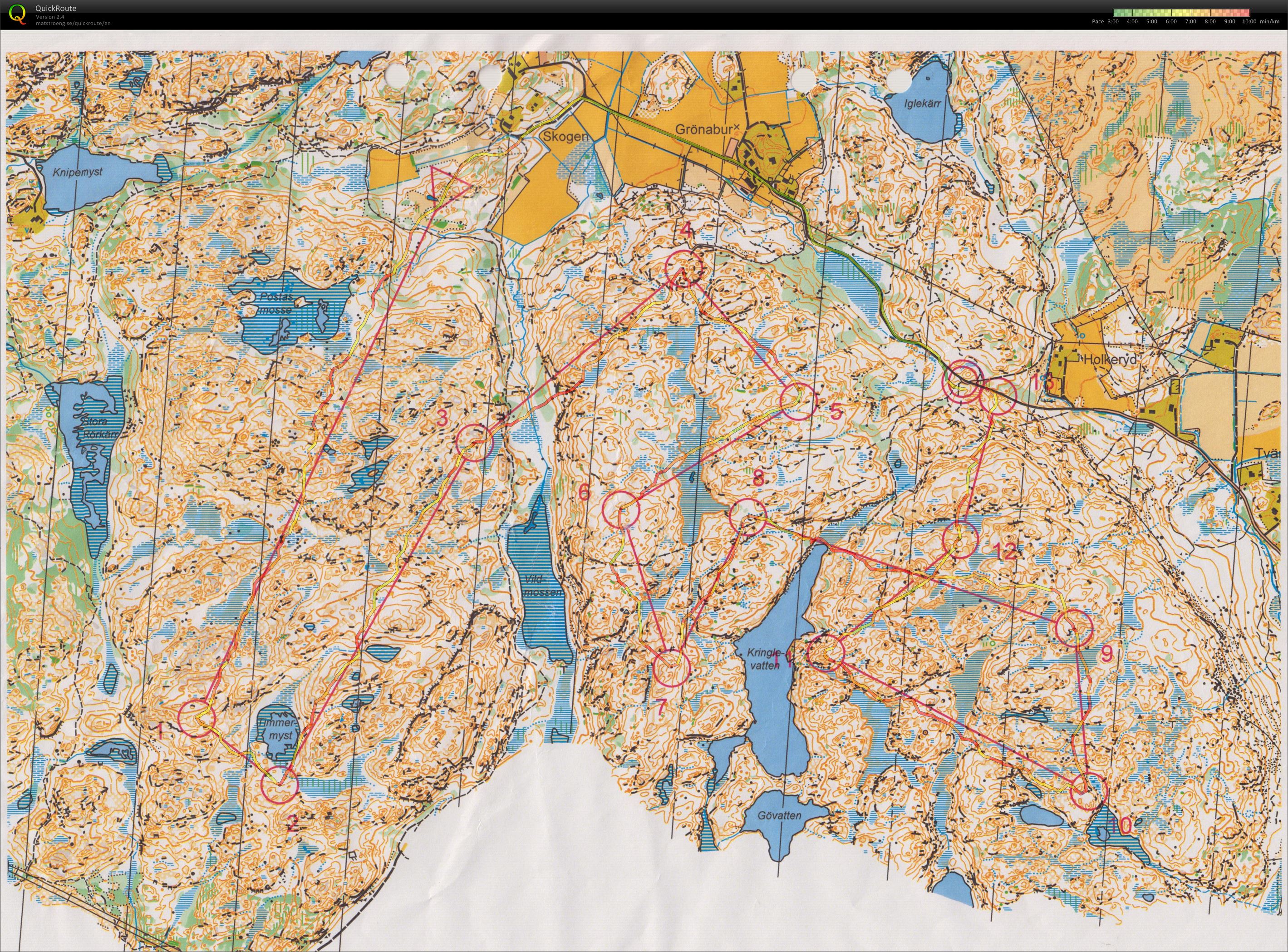Screen dimensions: 1288x952
Task: Click the QuickRoute Q logo
Action: pyautogui.click(x=17, y=14)
